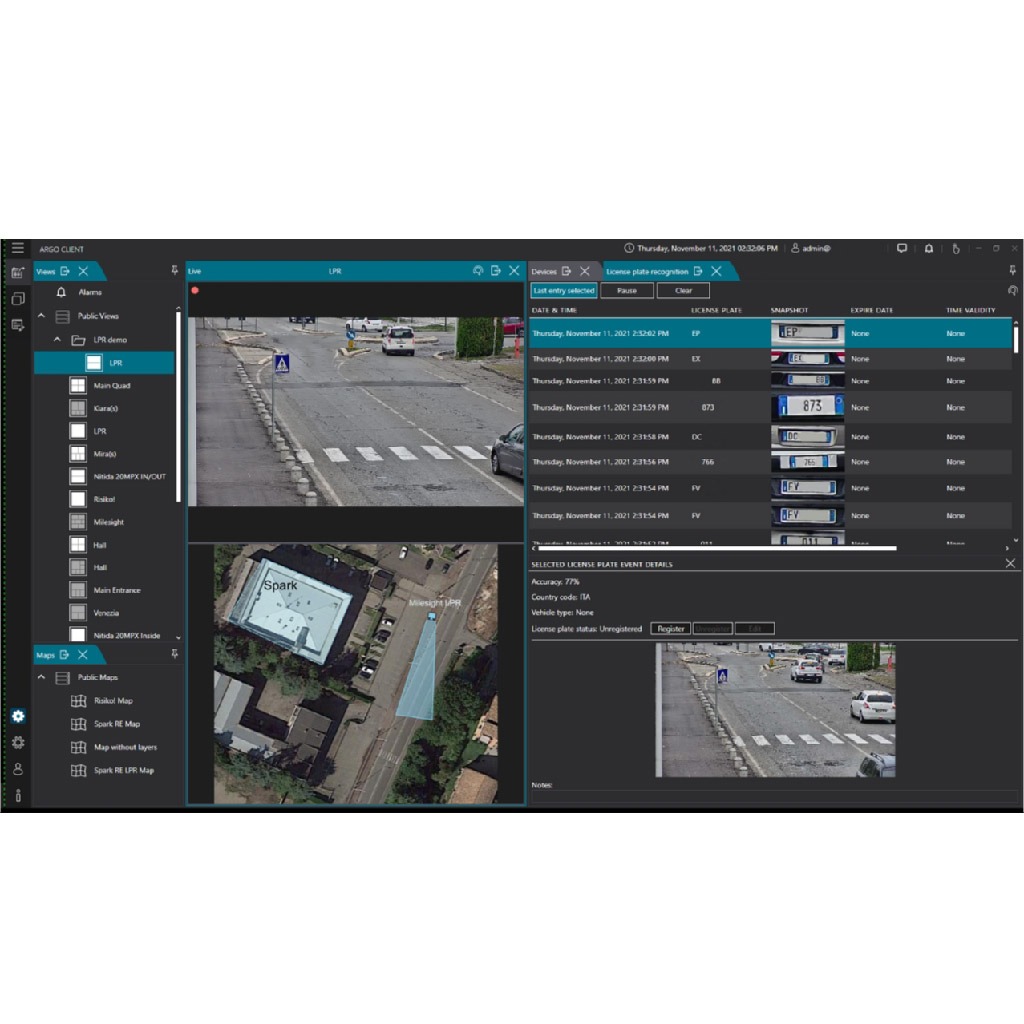Toggle the Last entry selected button
Image resolution: width=1024 pixels, height=1024 pixels.
click(x=564, y=291)
